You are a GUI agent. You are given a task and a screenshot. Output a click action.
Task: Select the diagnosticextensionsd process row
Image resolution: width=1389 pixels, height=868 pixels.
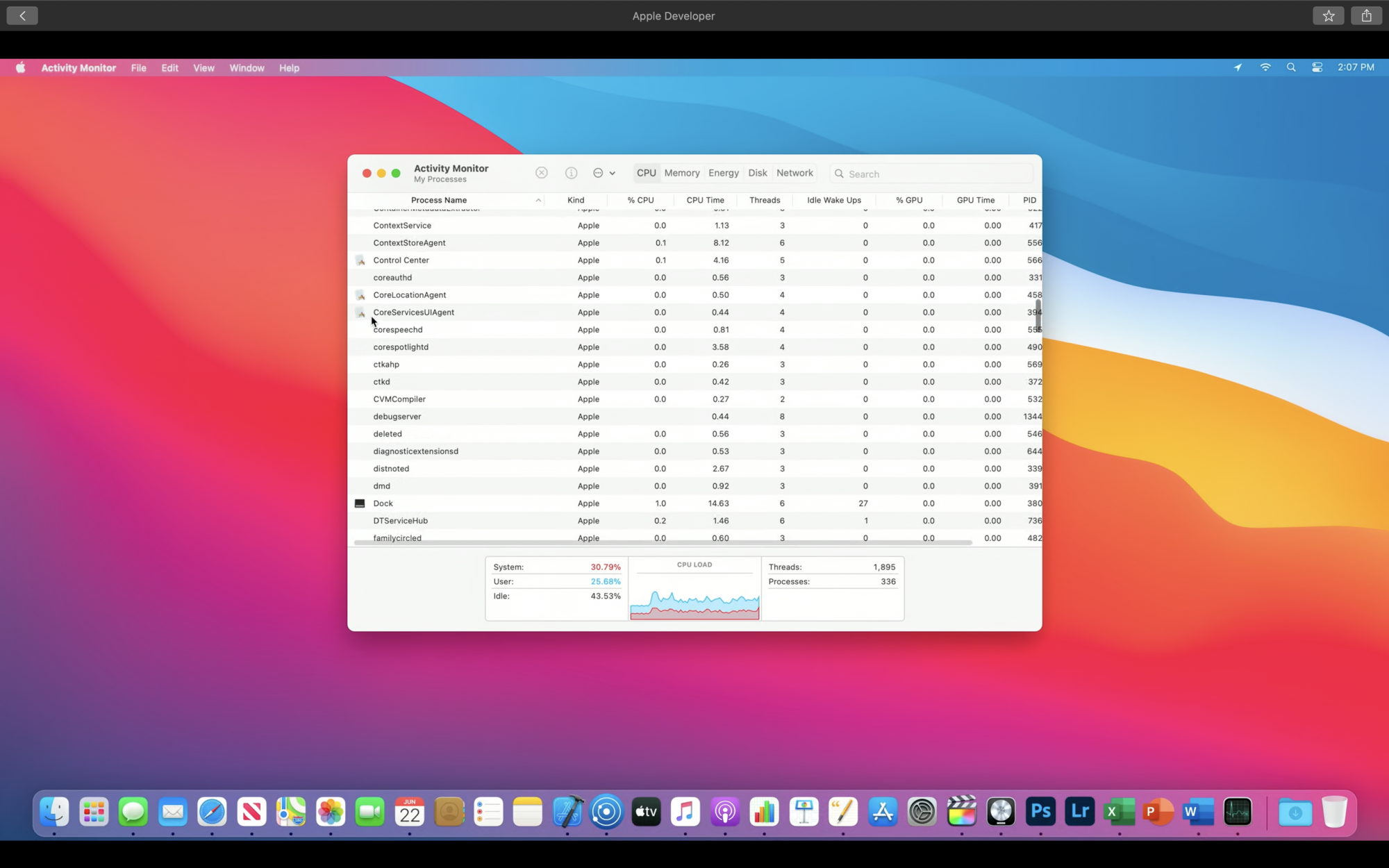694,451
